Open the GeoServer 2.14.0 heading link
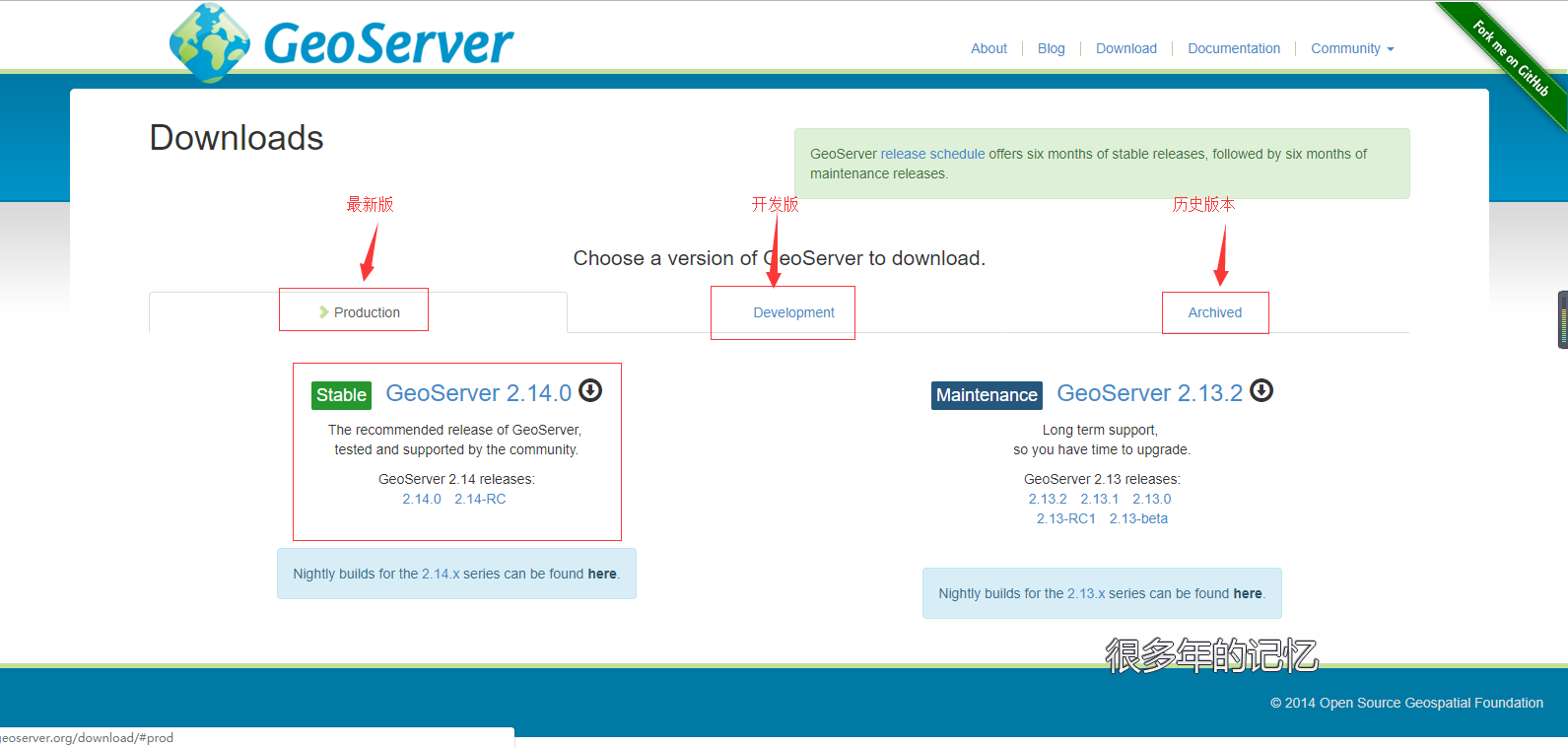The width and height of the screenshot is (1568, 748). [479, 393]
